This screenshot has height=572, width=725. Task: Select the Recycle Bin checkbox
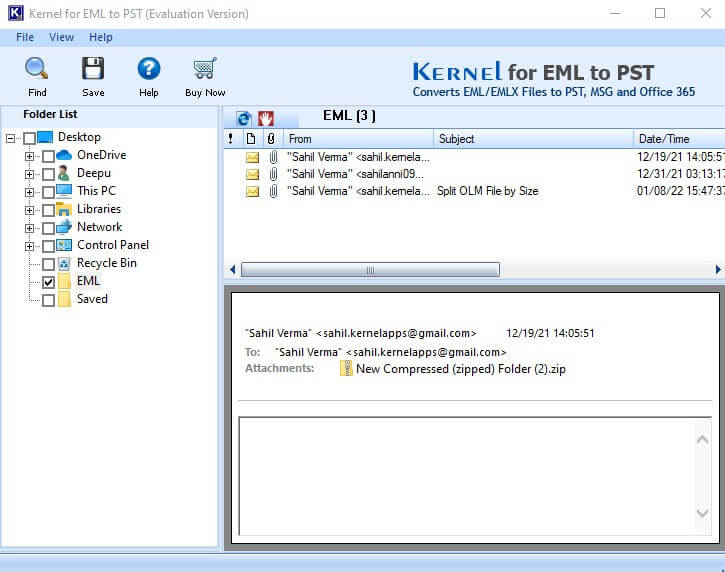(48, 264)
